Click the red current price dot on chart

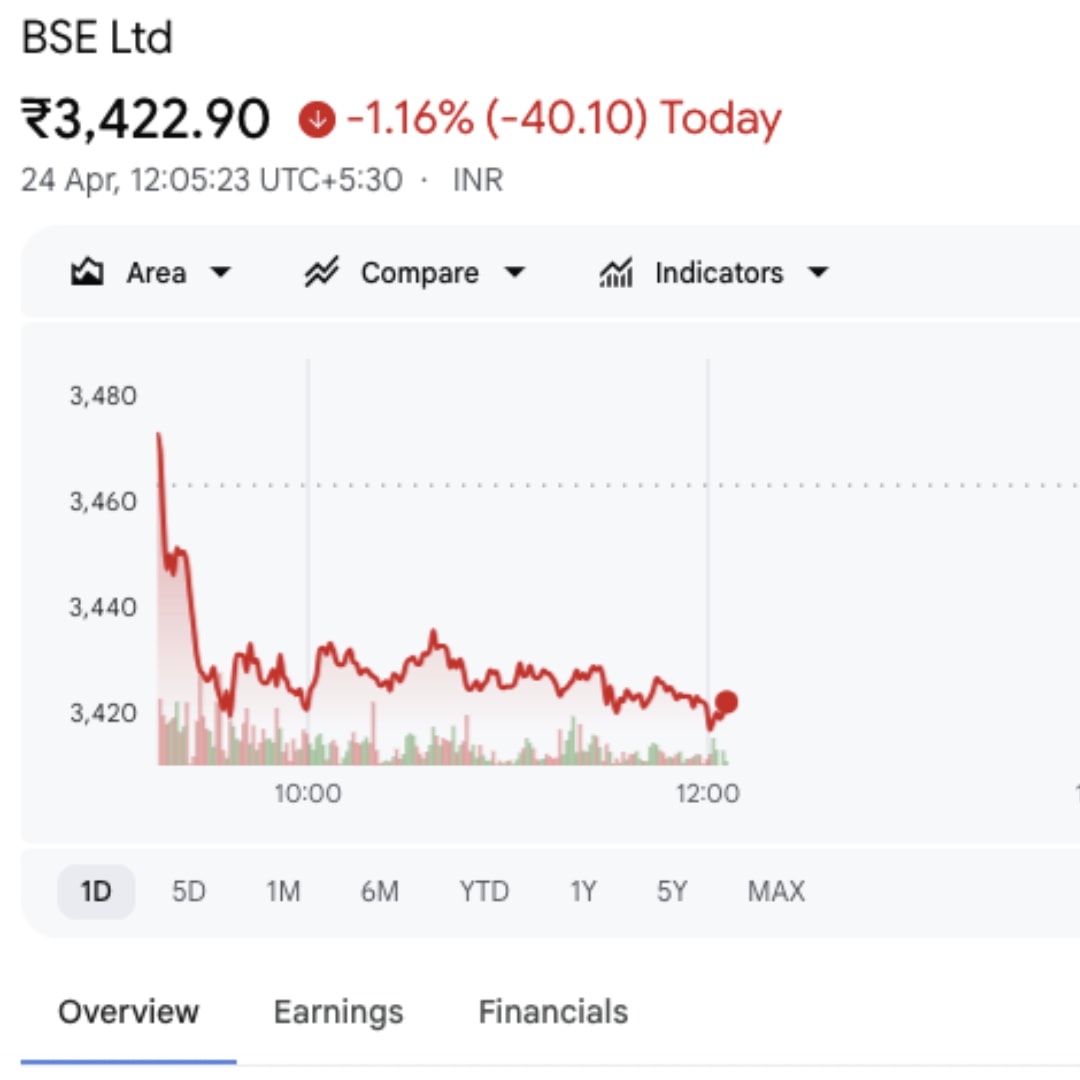click(x=727, y=702)
